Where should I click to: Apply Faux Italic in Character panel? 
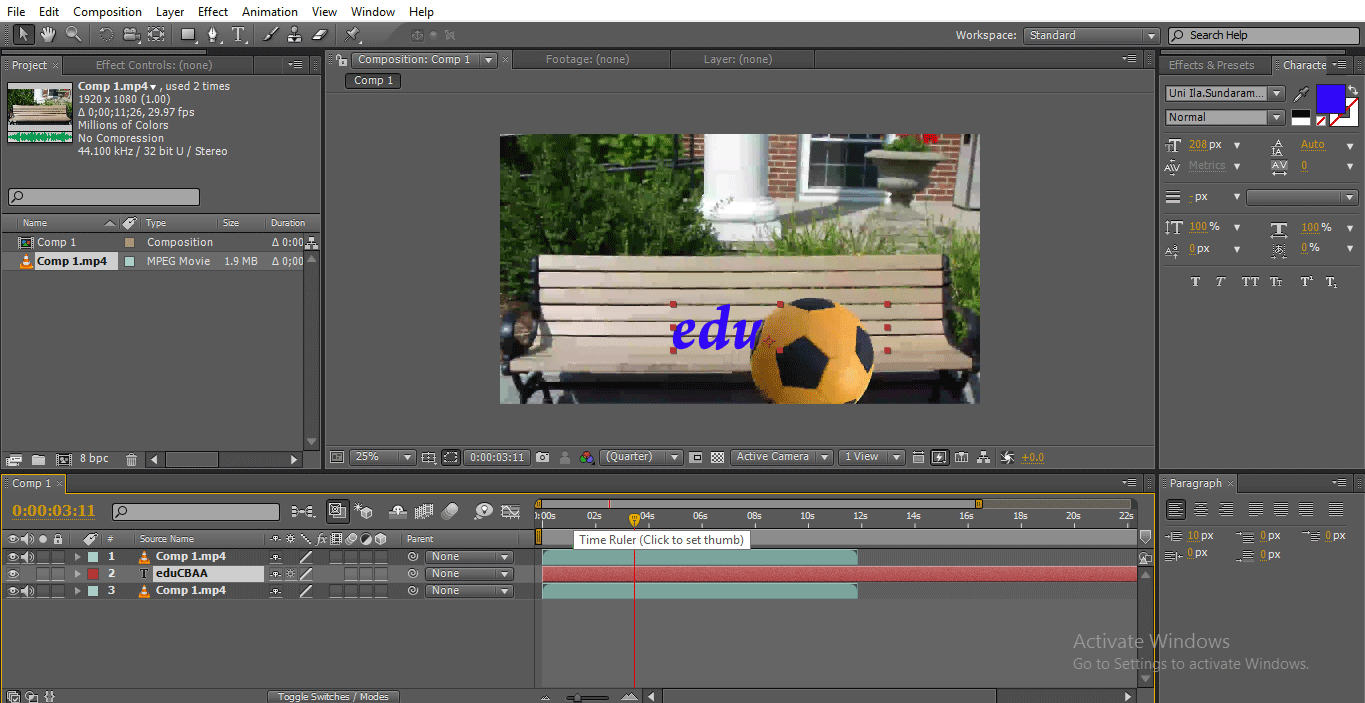(x=1221, y=282)
